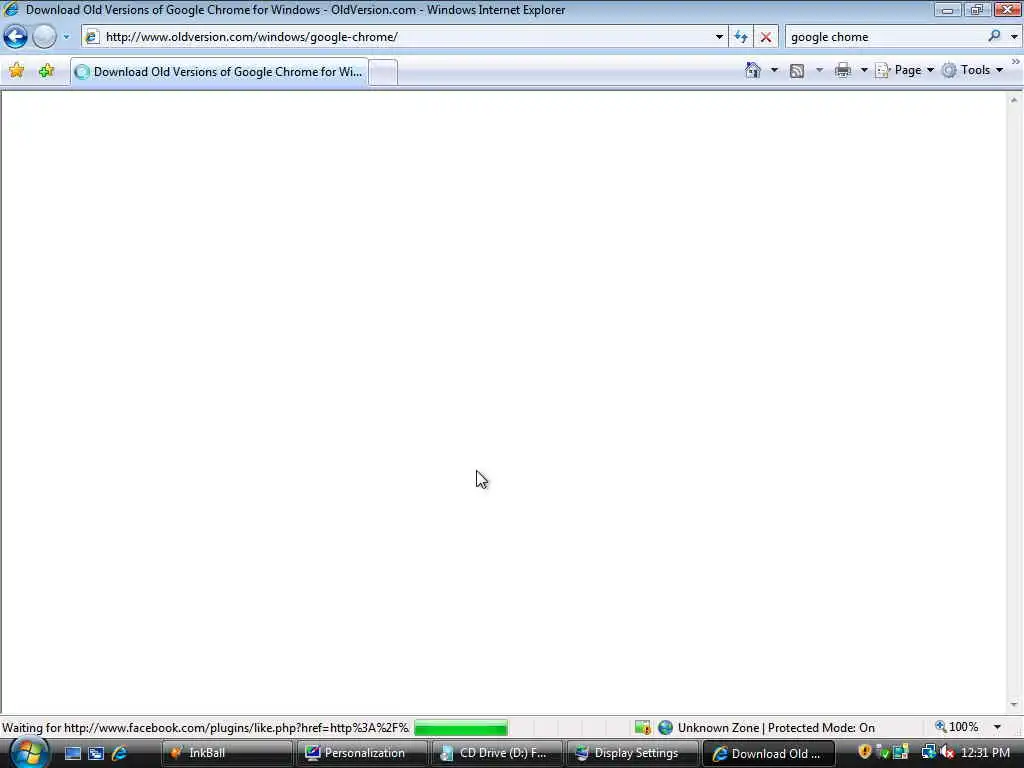This screenshot has width=1024, height=768.
Task: Open a new blank tab
Action: pyautogui.click(x=384, y=72)
